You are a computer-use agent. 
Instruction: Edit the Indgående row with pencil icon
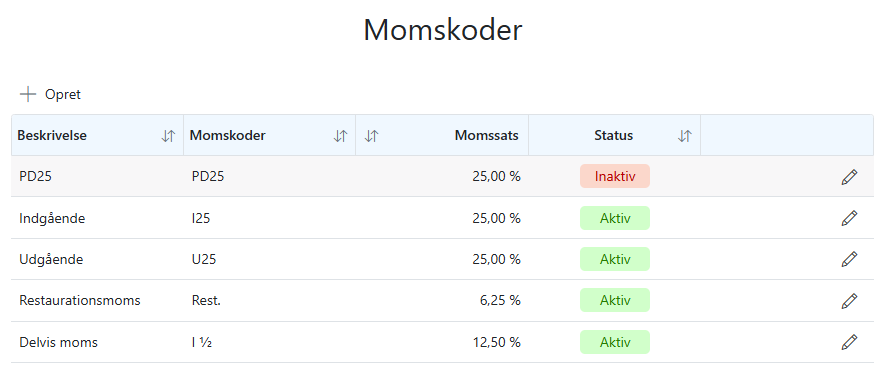pos(849,218)
